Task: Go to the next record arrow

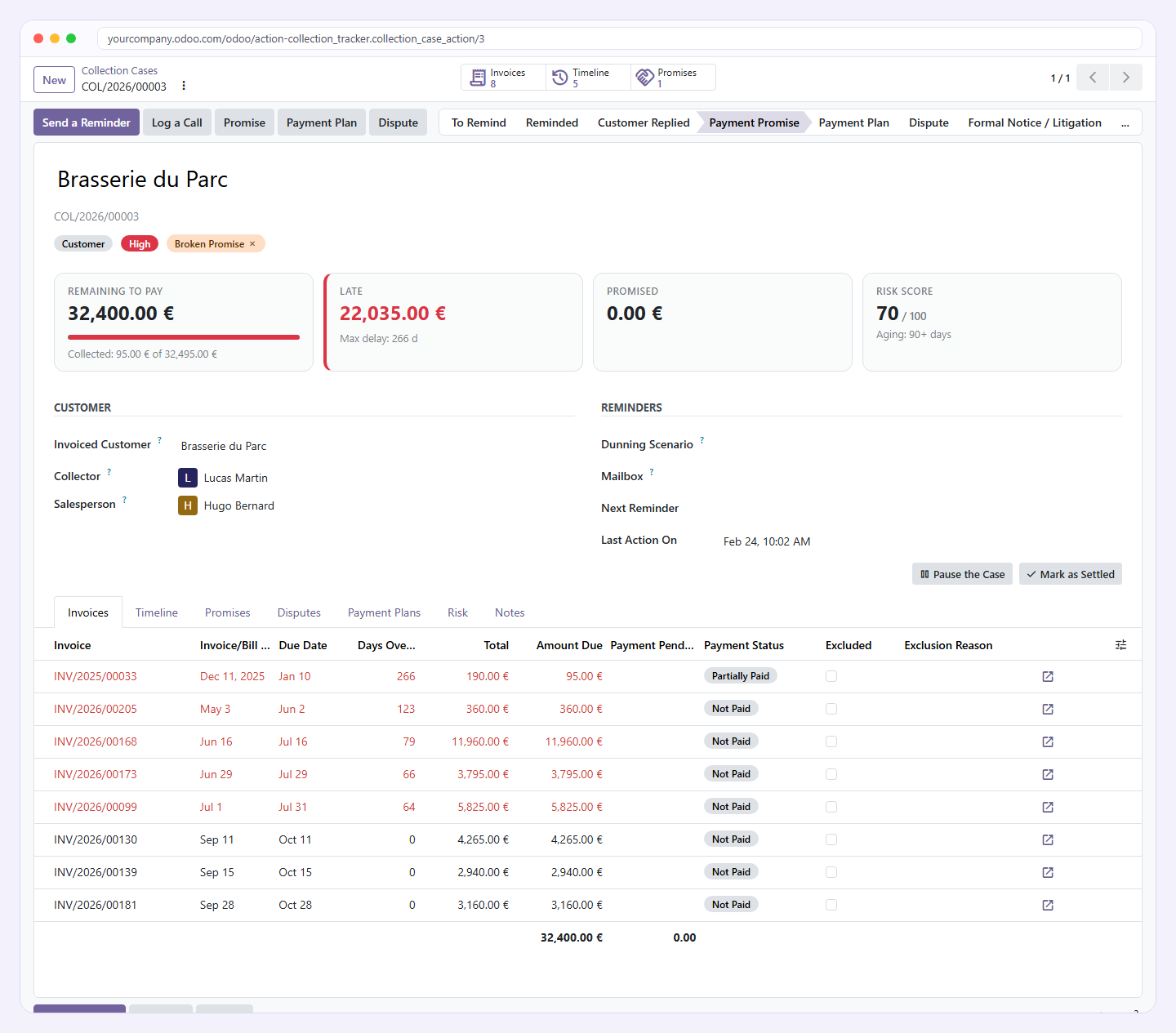Action: pos(1126,78)
